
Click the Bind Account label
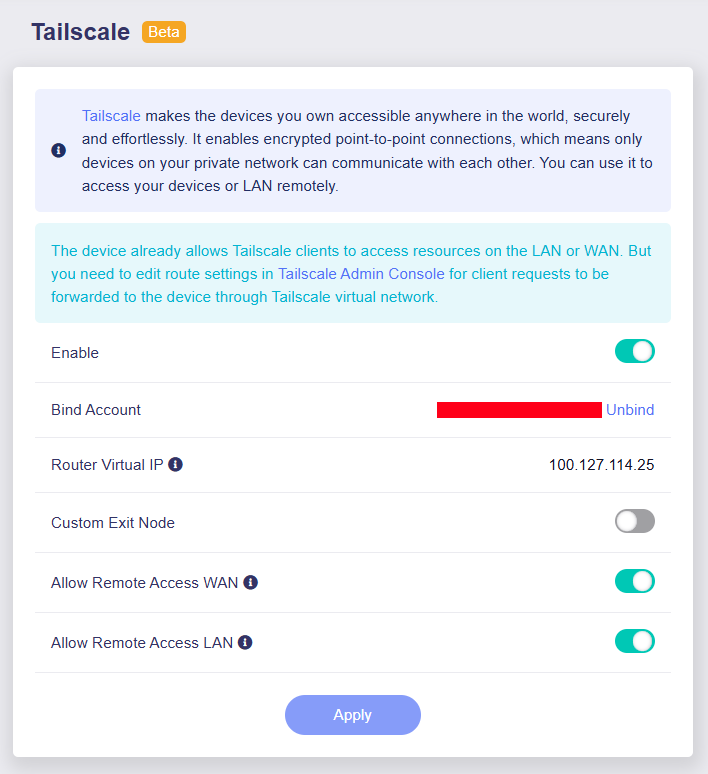click(x=96, y=410)
